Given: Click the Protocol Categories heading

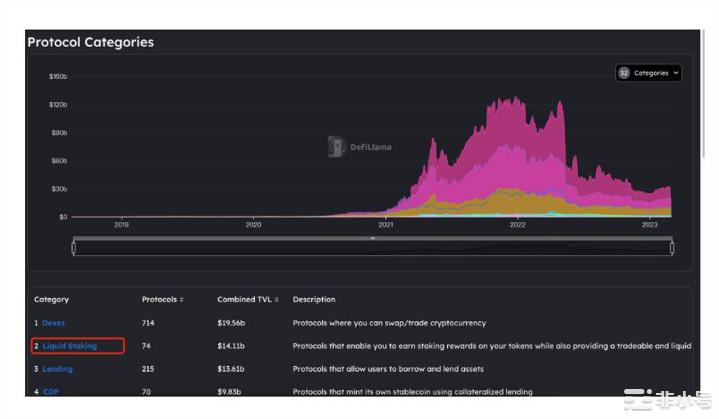Looking at the screenshot, I should [x=90, y=42].
